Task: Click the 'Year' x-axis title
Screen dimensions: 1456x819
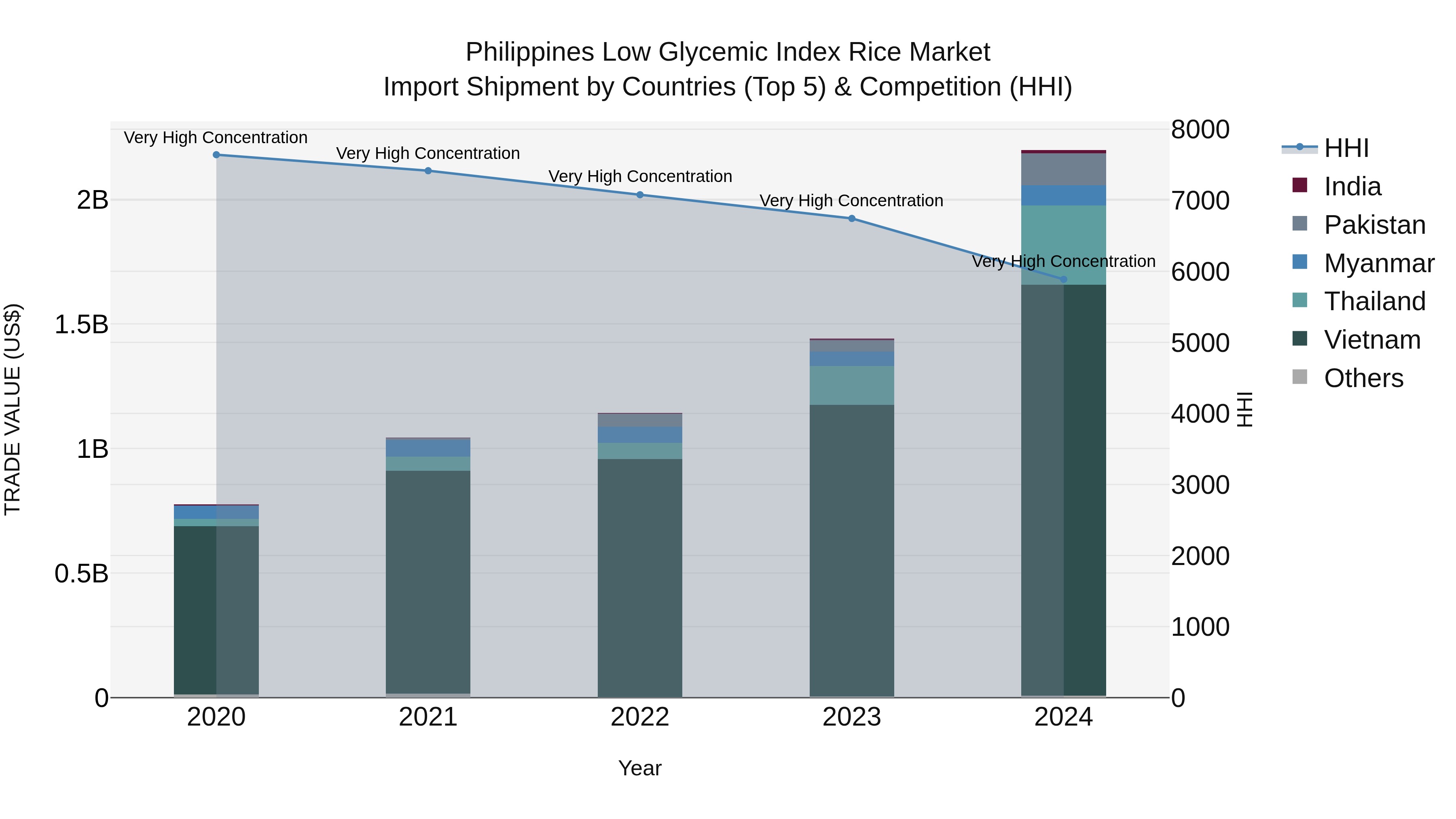Action: tap(640, 768)
